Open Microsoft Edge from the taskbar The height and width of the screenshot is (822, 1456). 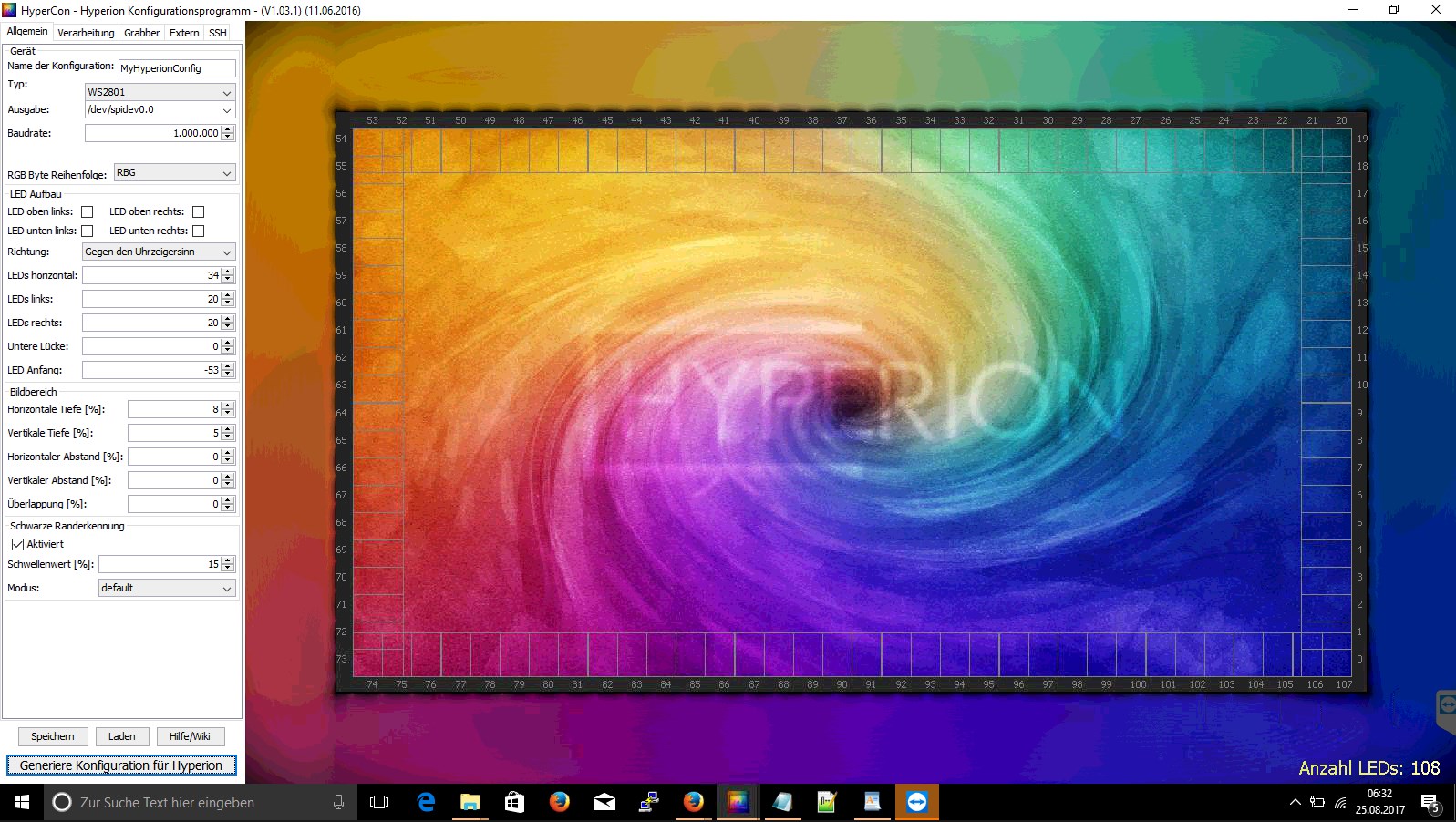tap(426, 802)
